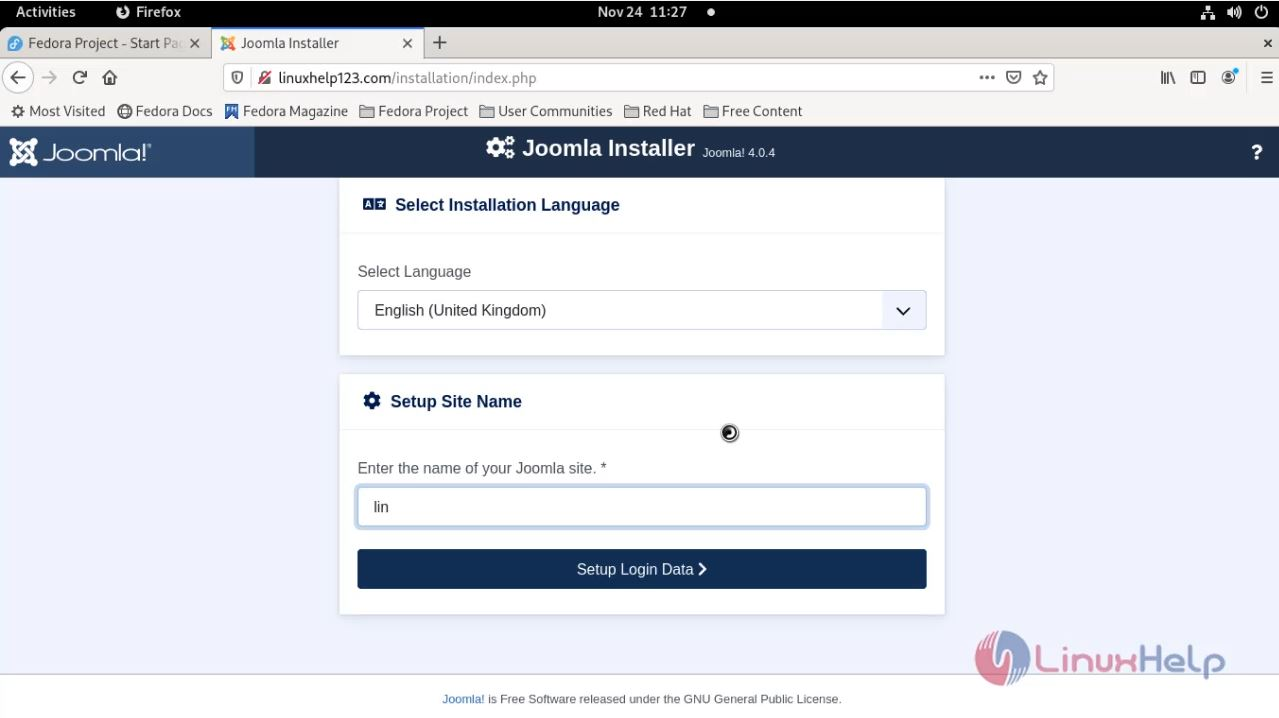The image size is (1279, 718).
Task: Switch to the Joomla Installer tab
Action: pyautogui.click(x=316, y=43)
